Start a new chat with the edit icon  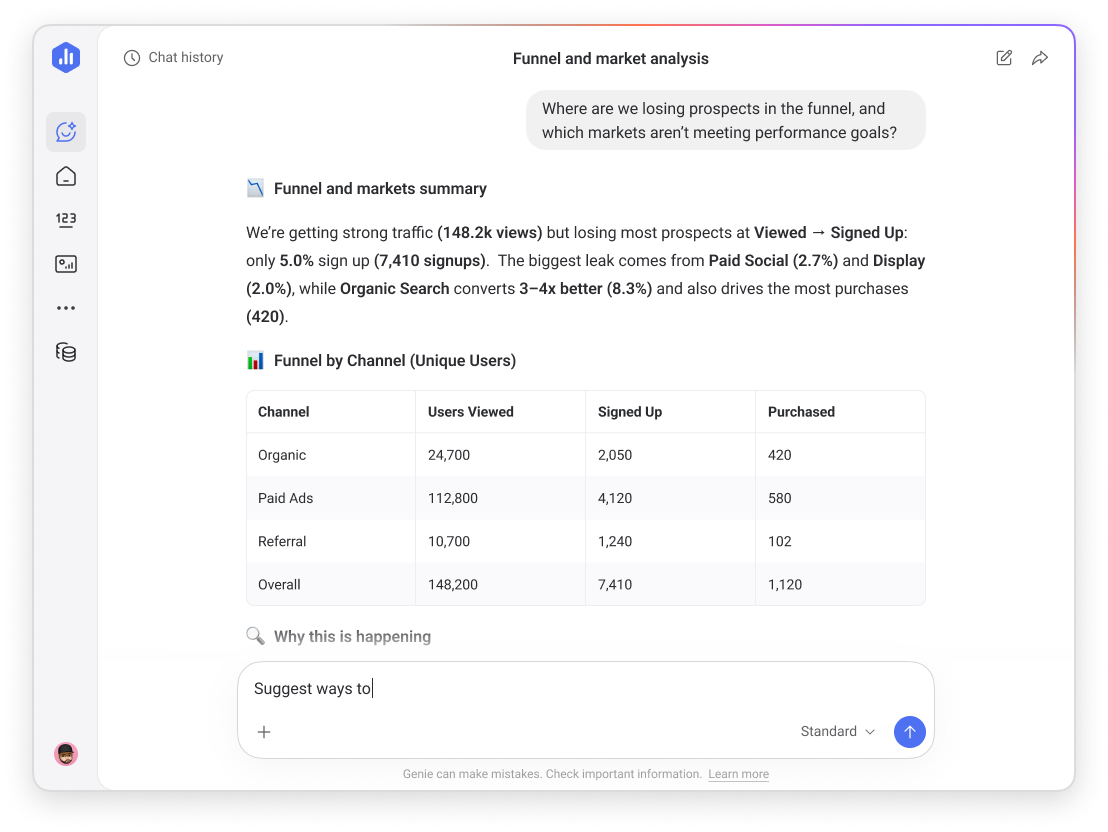(1004, 58)
